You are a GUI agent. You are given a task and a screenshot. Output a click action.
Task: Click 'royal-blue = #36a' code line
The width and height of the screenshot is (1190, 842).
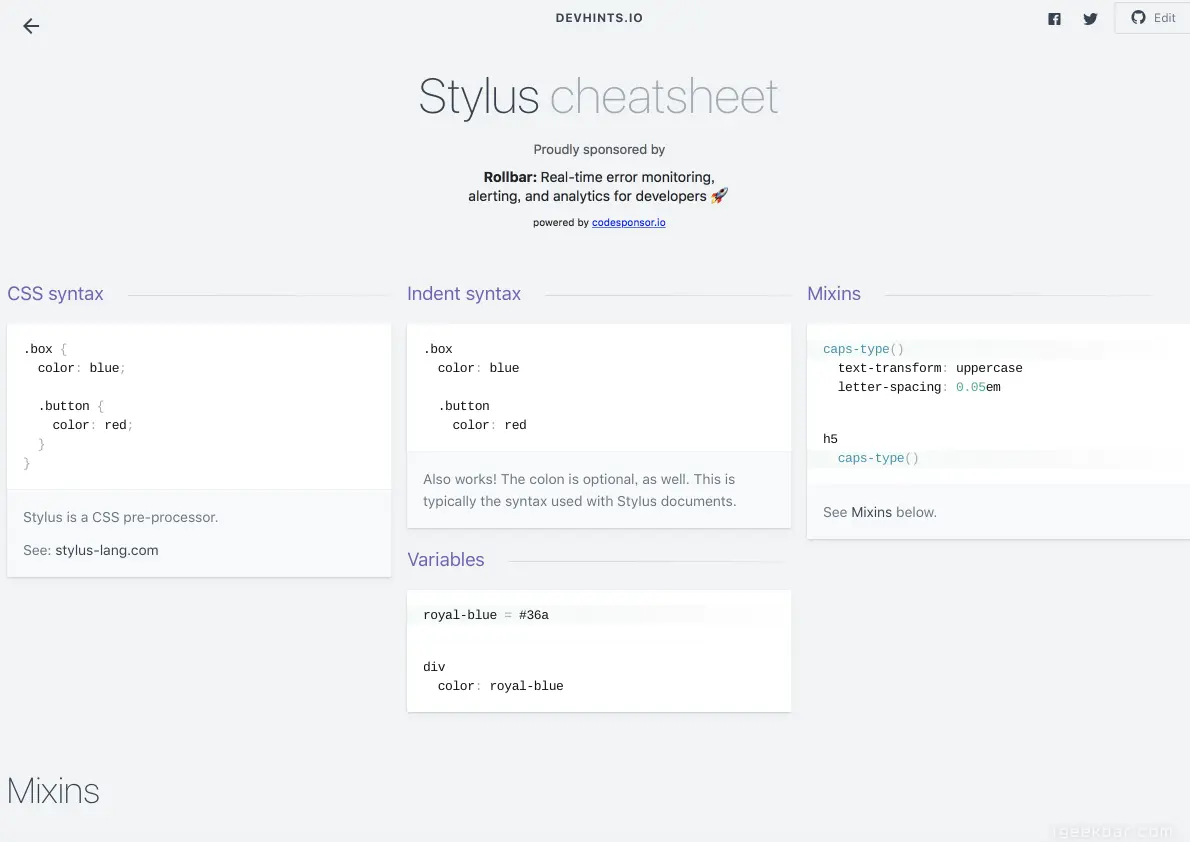(x=486, y=615)
